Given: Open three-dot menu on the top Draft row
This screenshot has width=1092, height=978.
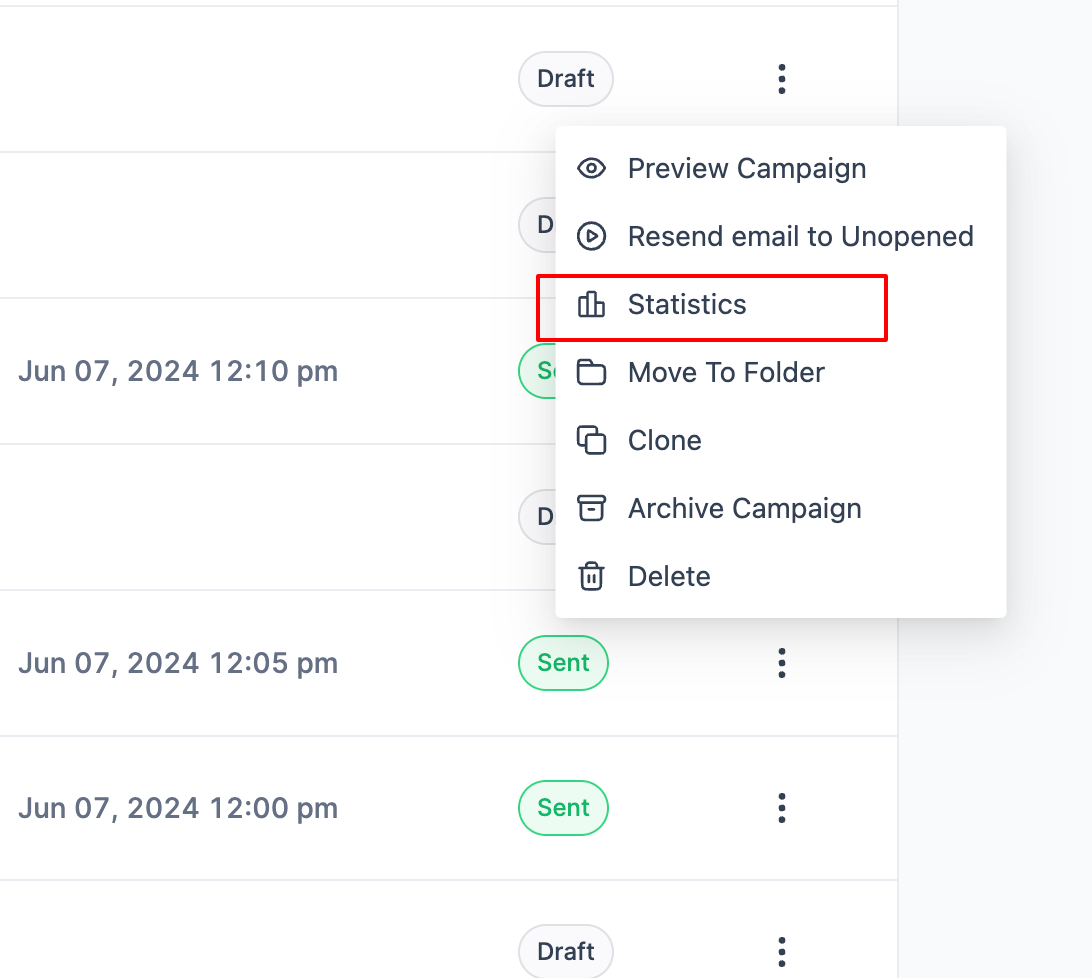Looking at the screenshot, I should [782, 79].
